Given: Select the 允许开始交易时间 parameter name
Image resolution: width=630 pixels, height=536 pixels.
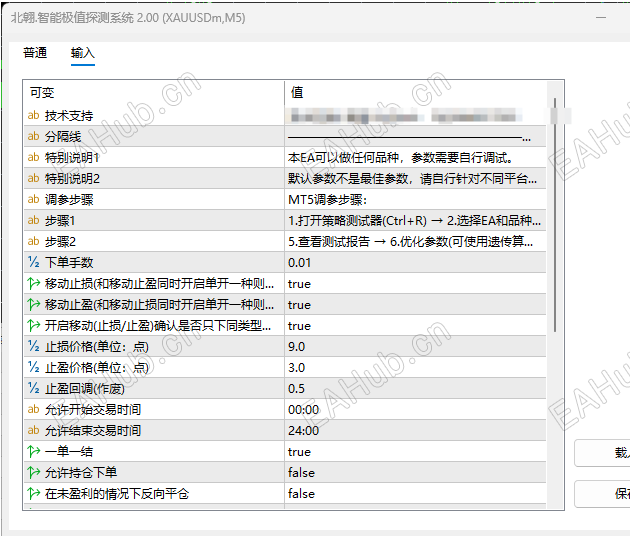Looking at the screenshot, I should point(93,409).
